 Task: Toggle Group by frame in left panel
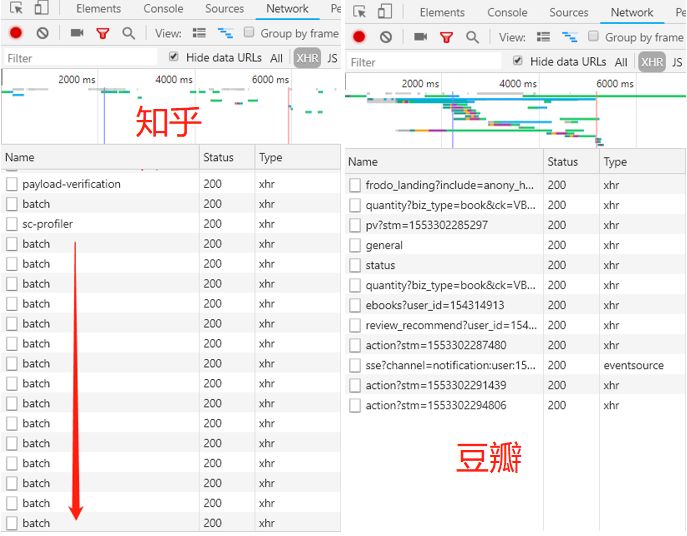pyautogui.click(x=249, y=32)
